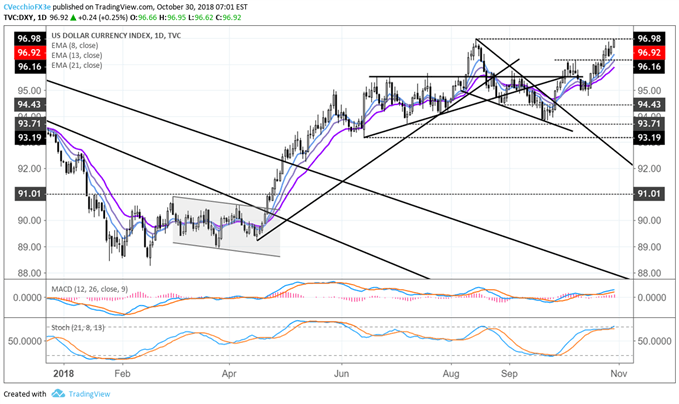Select the 96.98 price label on left axis
This screenshot has height=404, width=679.
[30, 39]
